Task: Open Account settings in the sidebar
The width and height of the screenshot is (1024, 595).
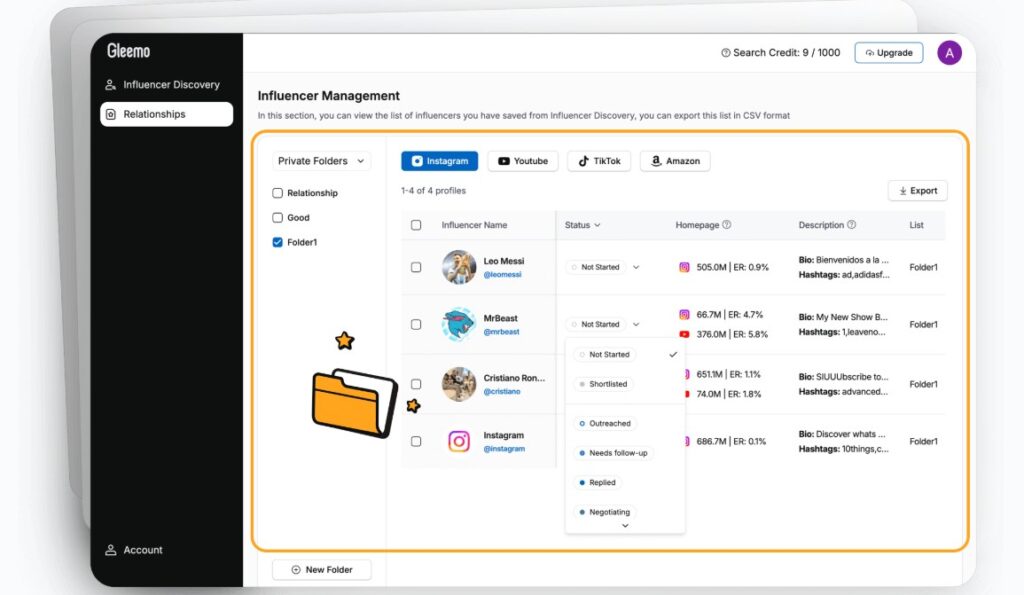Action: click(x=135, y=550)
